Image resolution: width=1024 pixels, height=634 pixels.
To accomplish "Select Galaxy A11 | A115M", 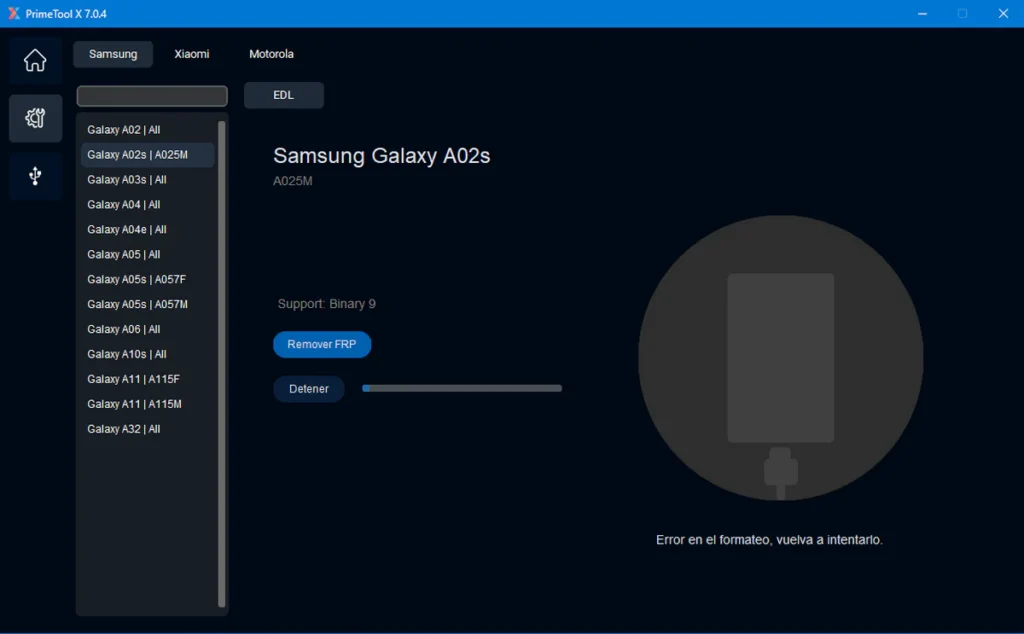I will pyautogui.click(x=148, y=404).
